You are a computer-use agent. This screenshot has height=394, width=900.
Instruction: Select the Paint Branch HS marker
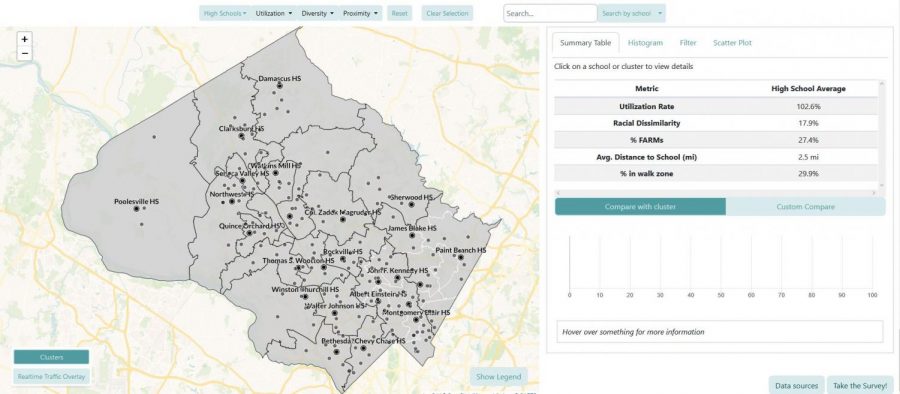coord(461,257)
